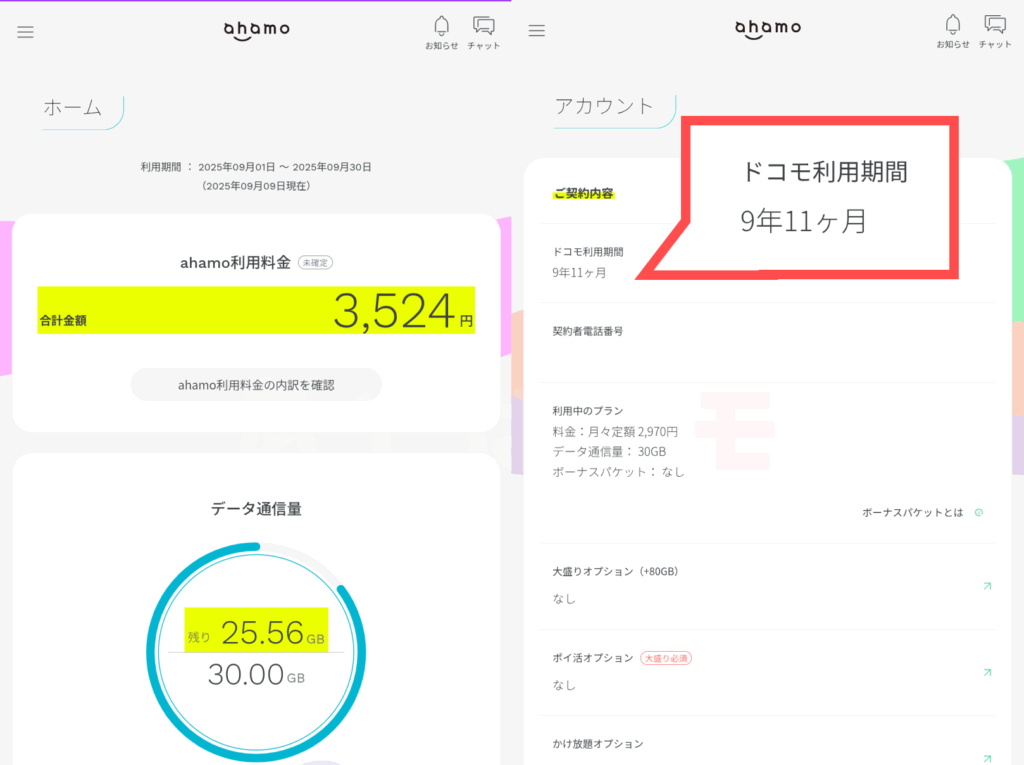Click the ポイ活オプション label

(x=593, y=658)
